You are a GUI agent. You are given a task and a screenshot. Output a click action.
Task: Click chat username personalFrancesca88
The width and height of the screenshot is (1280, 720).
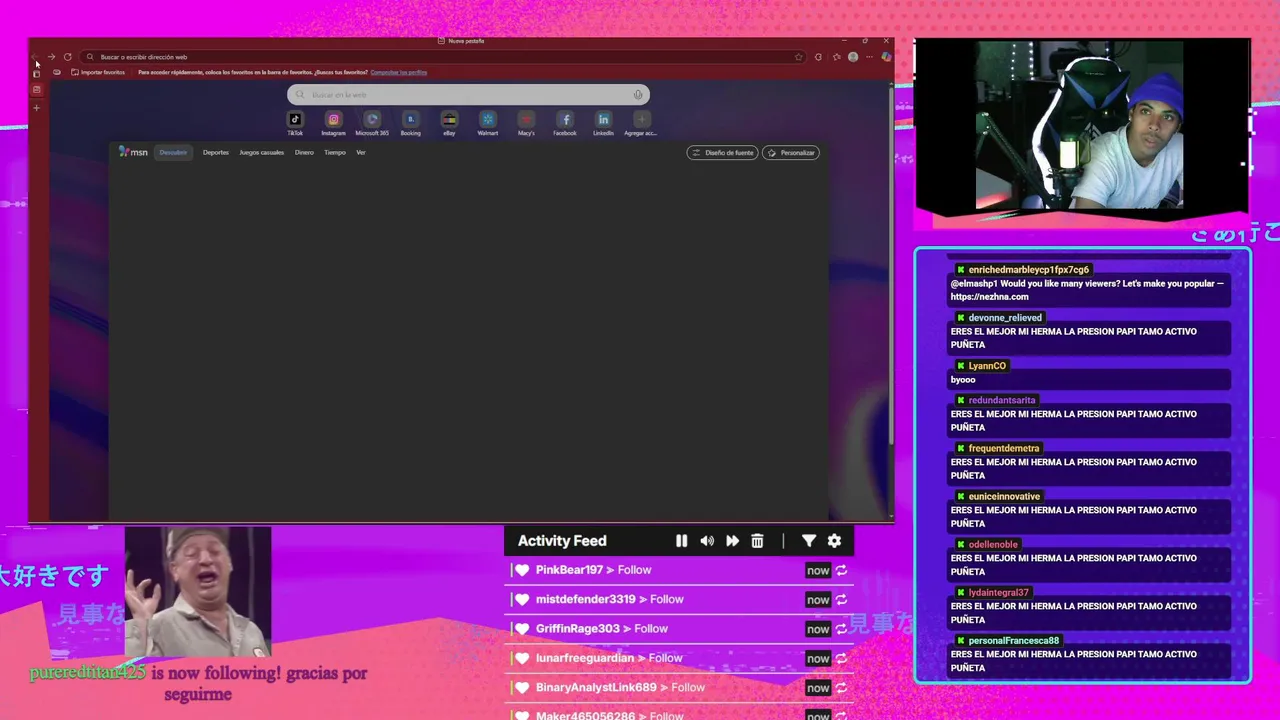pyautogui.click(x=1013, y=640)
